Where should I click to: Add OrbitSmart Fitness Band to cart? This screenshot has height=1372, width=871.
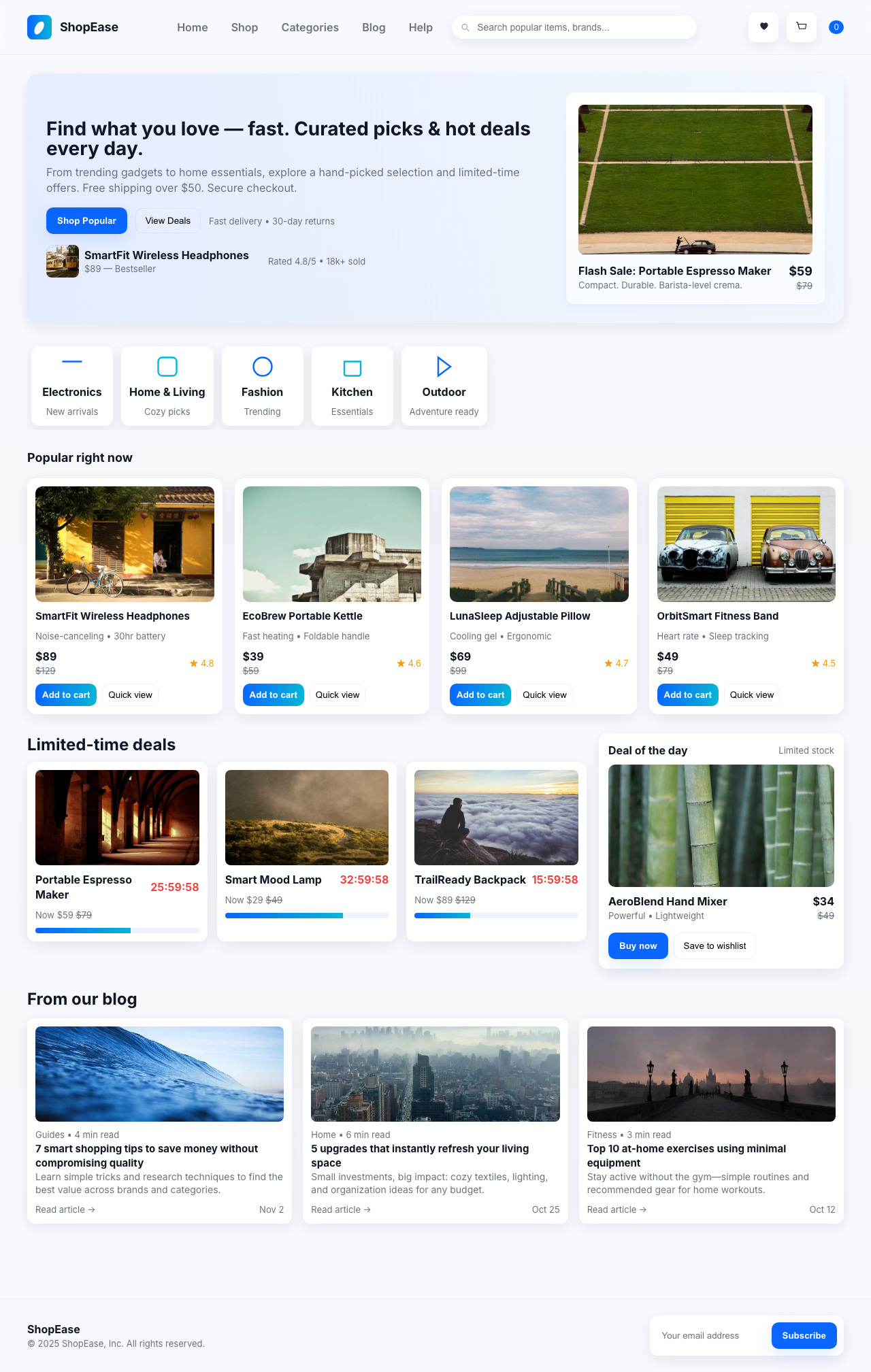click(x=688, y=695)
